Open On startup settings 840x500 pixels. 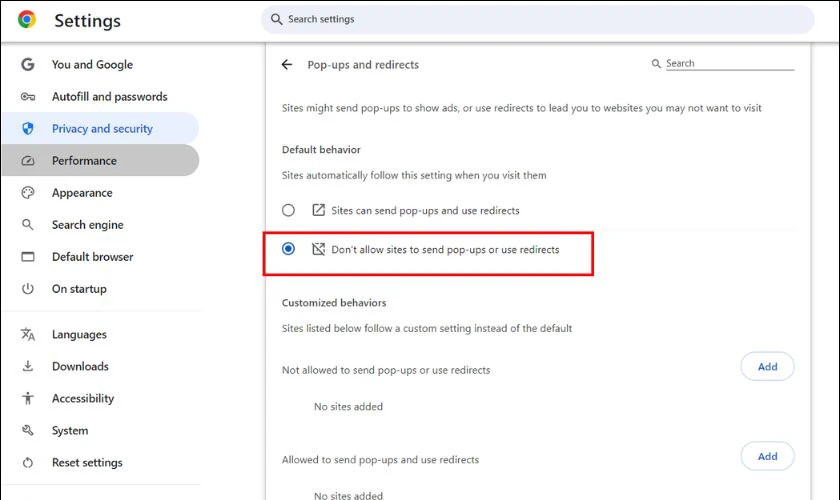100,289
